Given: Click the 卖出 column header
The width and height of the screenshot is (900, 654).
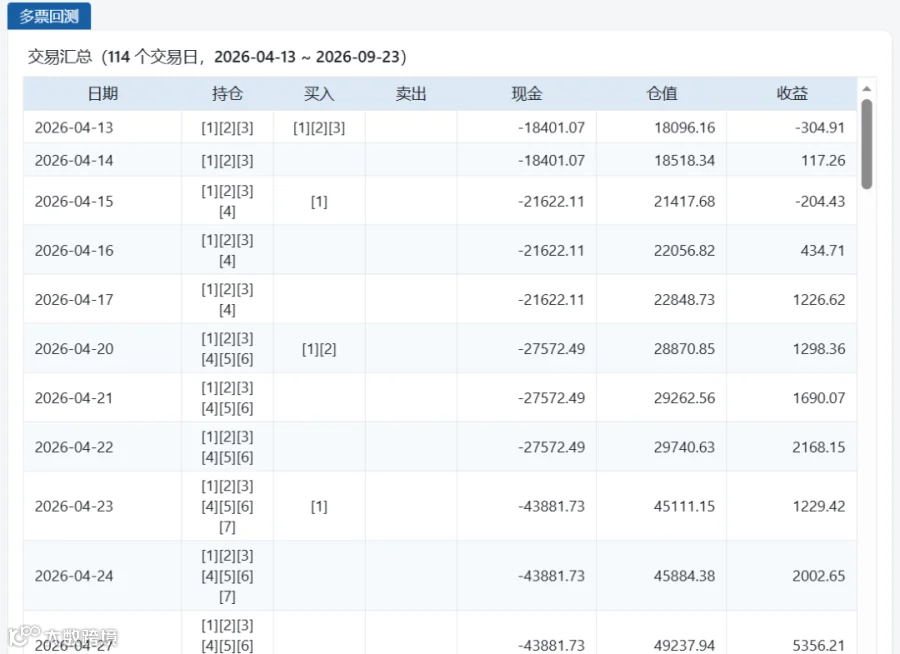Looking at the screenshot, I should pyautogui.click(x=411, y=94).
